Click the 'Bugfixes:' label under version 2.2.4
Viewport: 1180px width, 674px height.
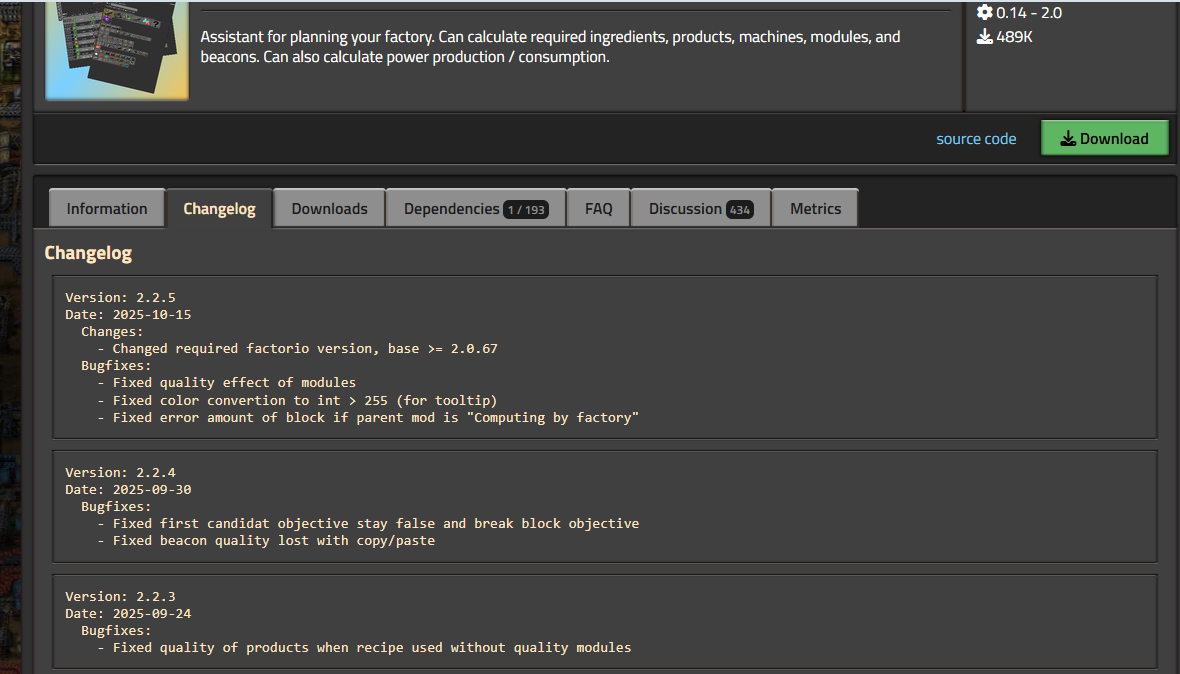tap(116, 506)
